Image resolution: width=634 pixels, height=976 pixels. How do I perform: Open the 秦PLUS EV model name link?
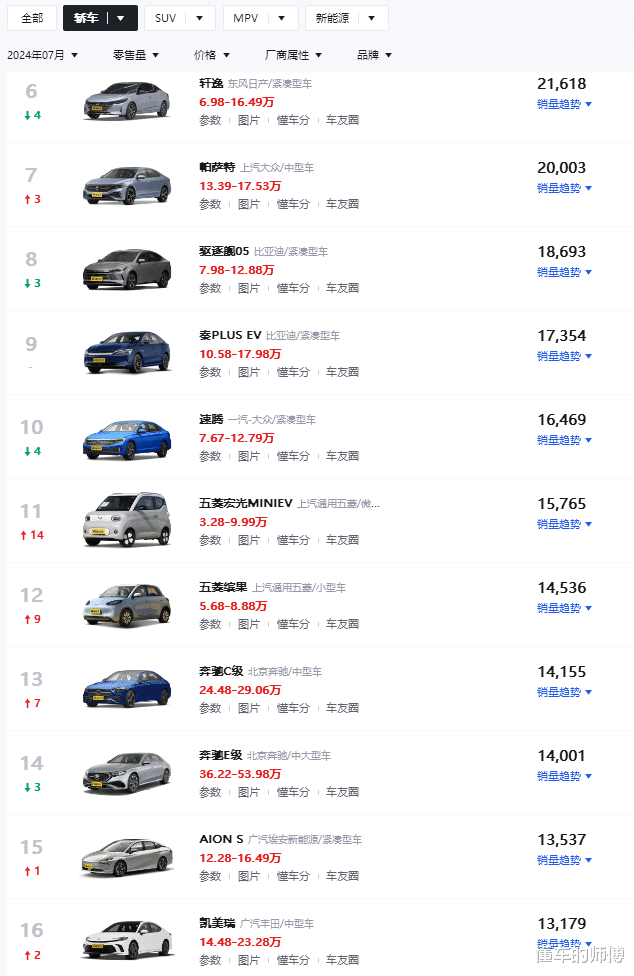tap(230, 336)
